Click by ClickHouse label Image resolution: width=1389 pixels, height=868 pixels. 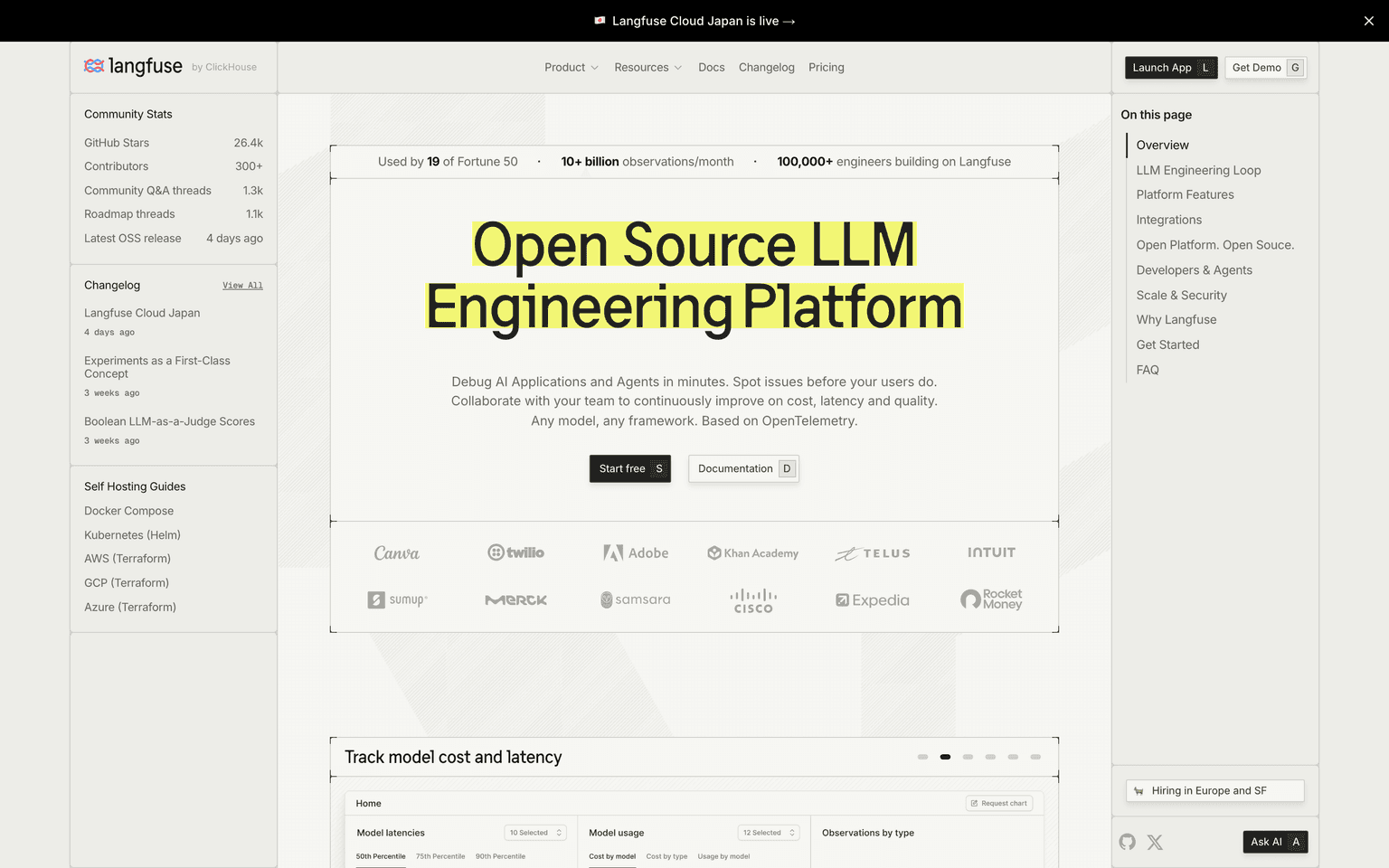pos(224,68)
